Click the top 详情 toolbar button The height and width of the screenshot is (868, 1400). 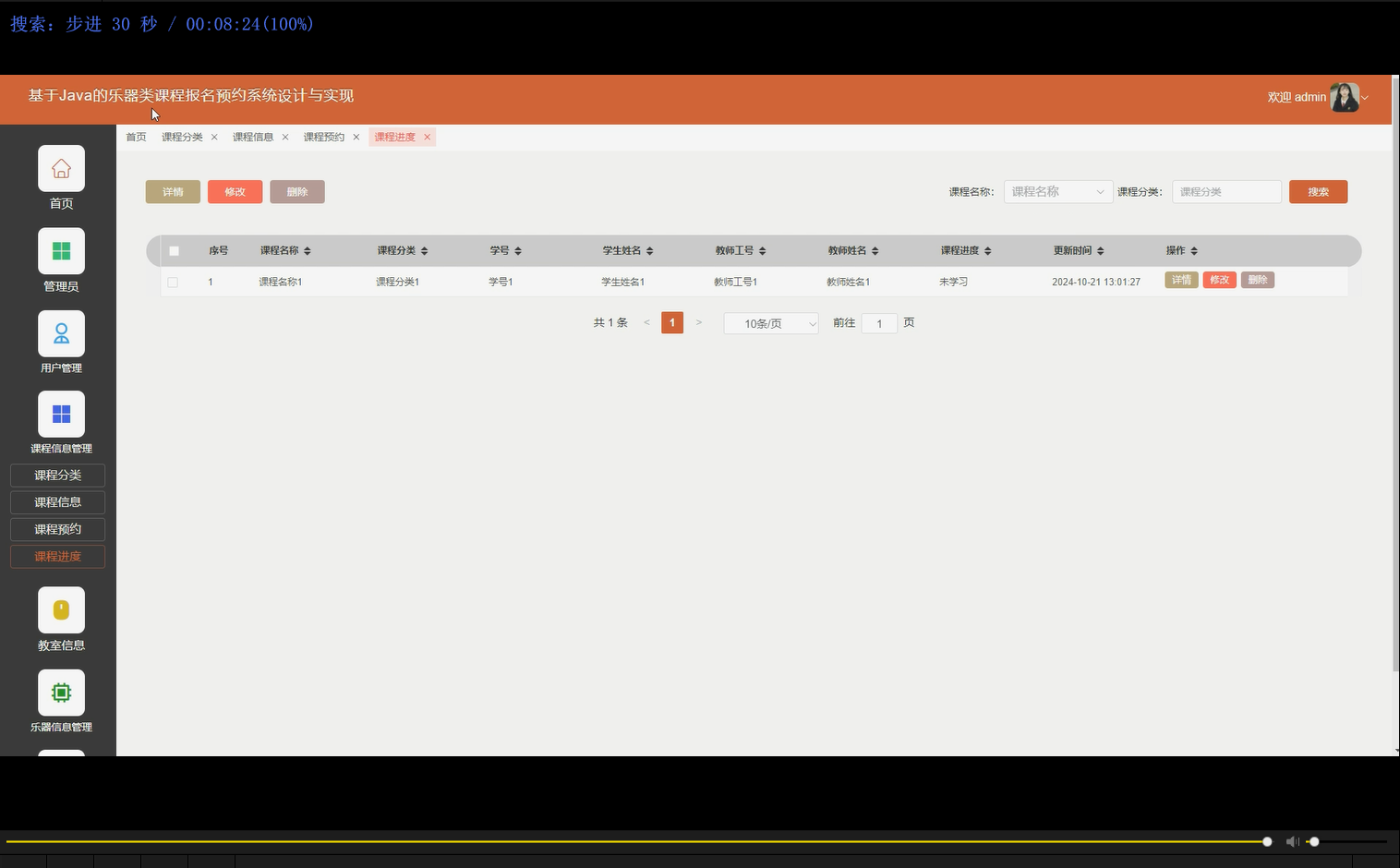173,192
